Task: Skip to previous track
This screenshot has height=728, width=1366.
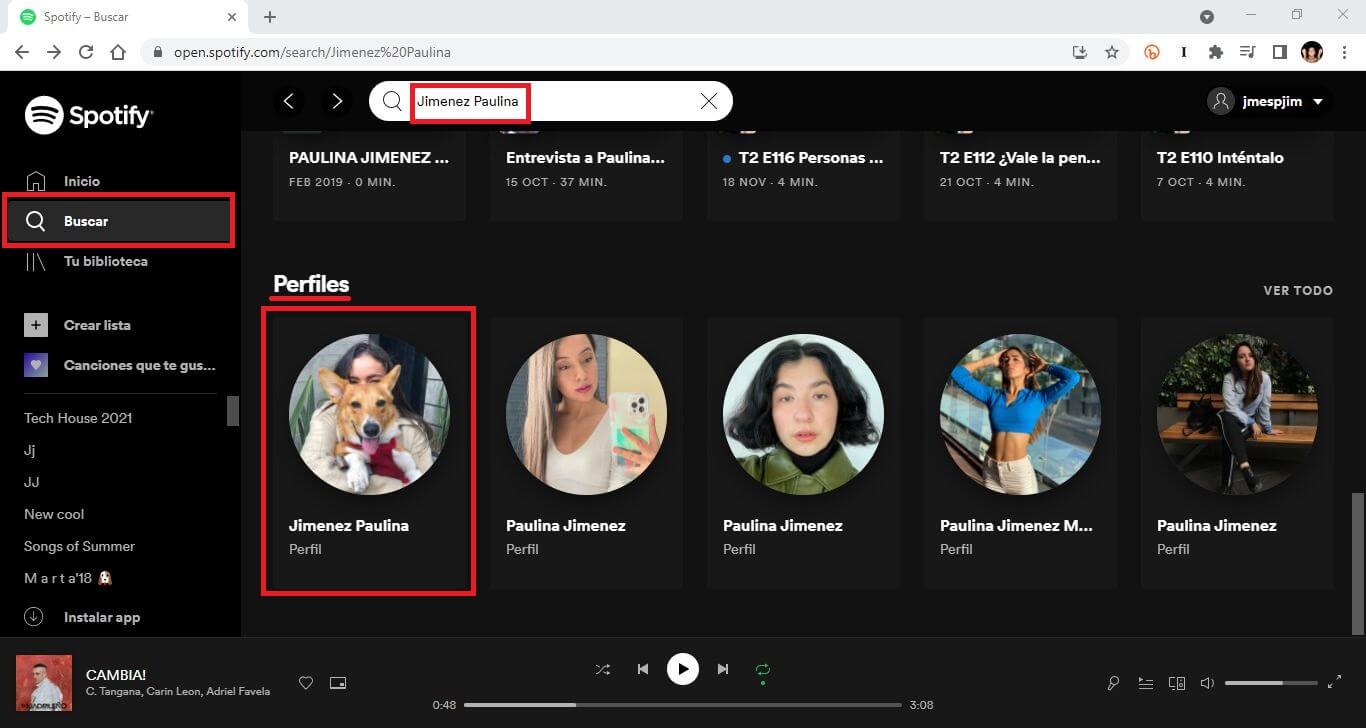Action: 643,669
